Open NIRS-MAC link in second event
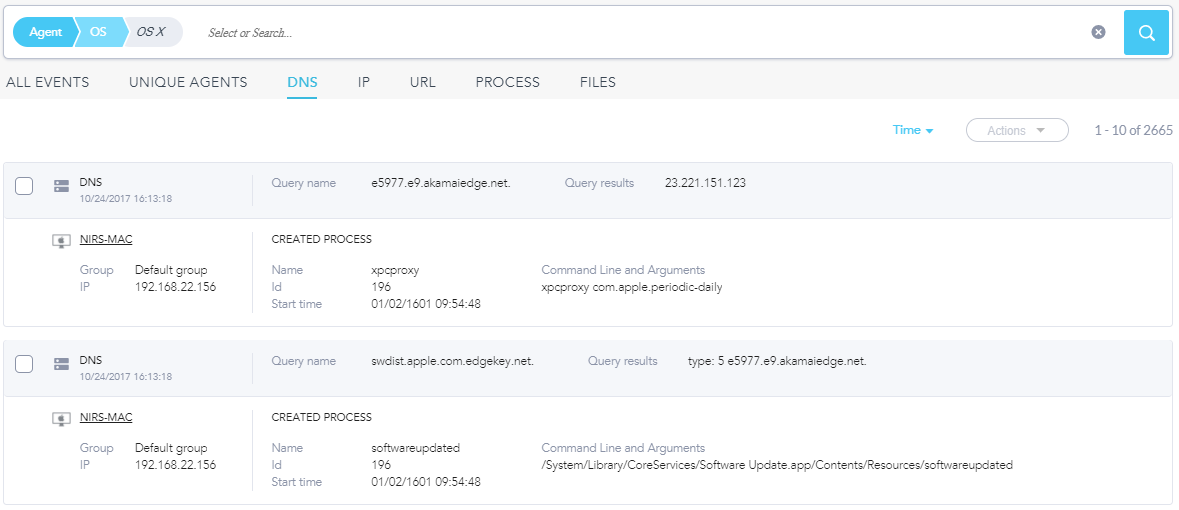 [x=106, y=418]
